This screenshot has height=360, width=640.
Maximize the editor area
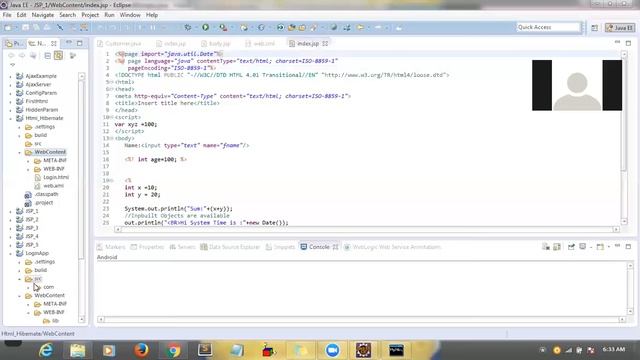coord(629,43)
